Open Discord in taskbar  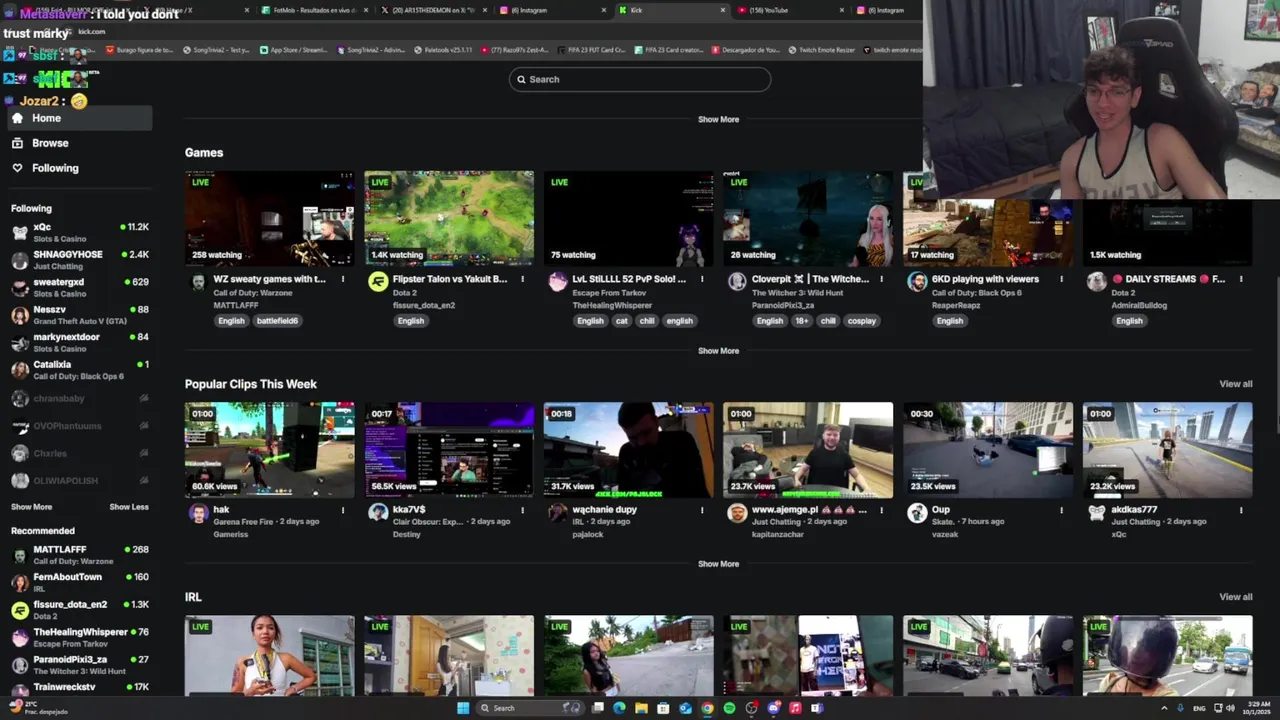773,708
